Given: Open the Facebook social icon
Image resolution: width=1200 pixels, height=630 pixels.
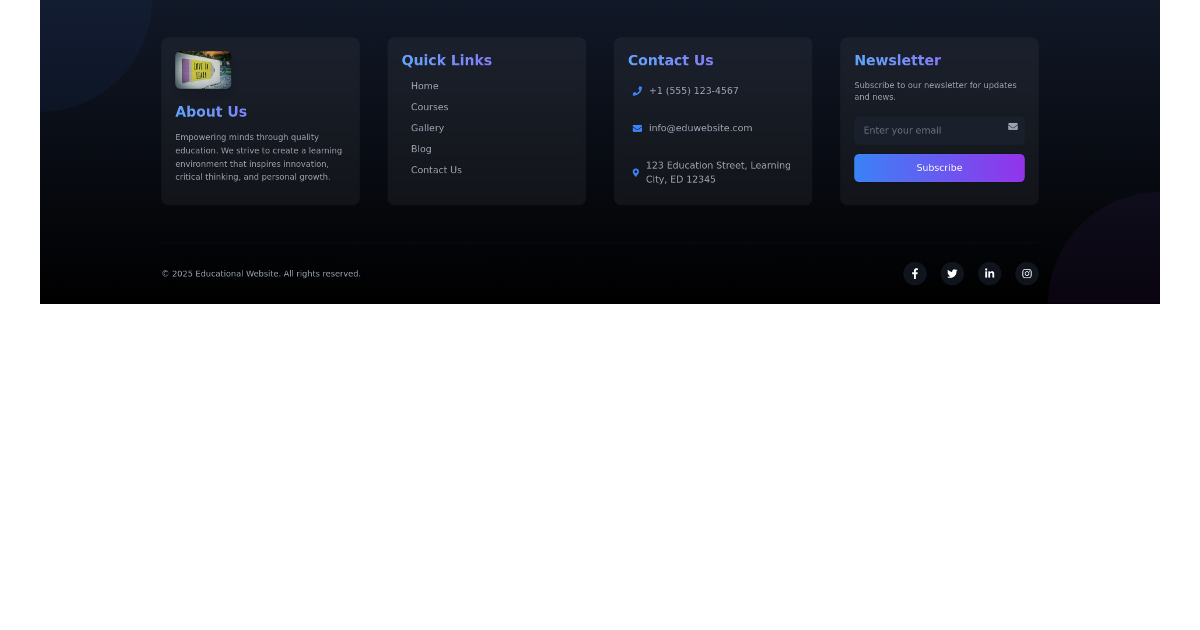Looking at the screenshot, I should tap(914, 273).
